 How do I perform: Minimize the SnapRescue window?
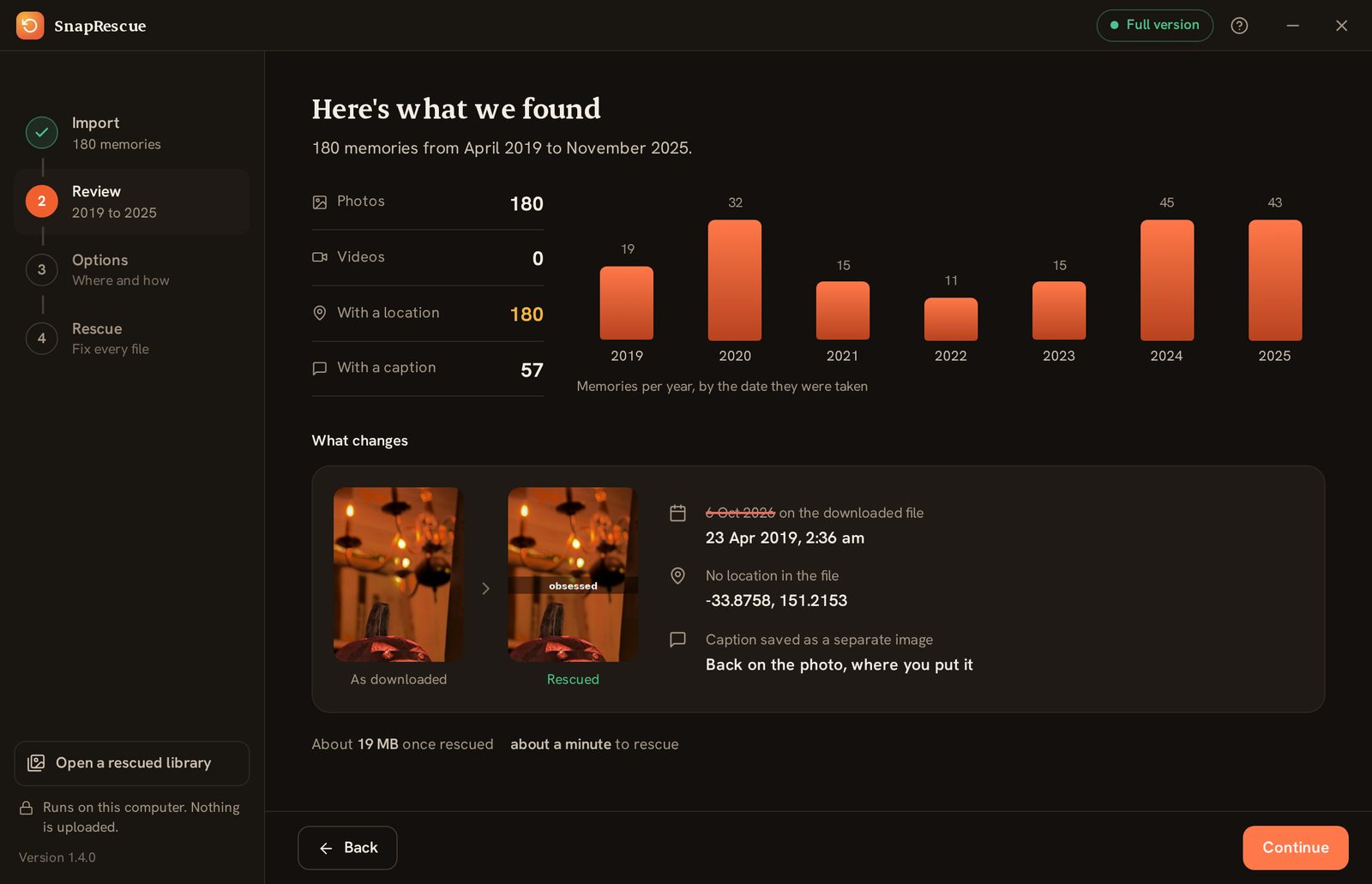tap(1292, 26)
